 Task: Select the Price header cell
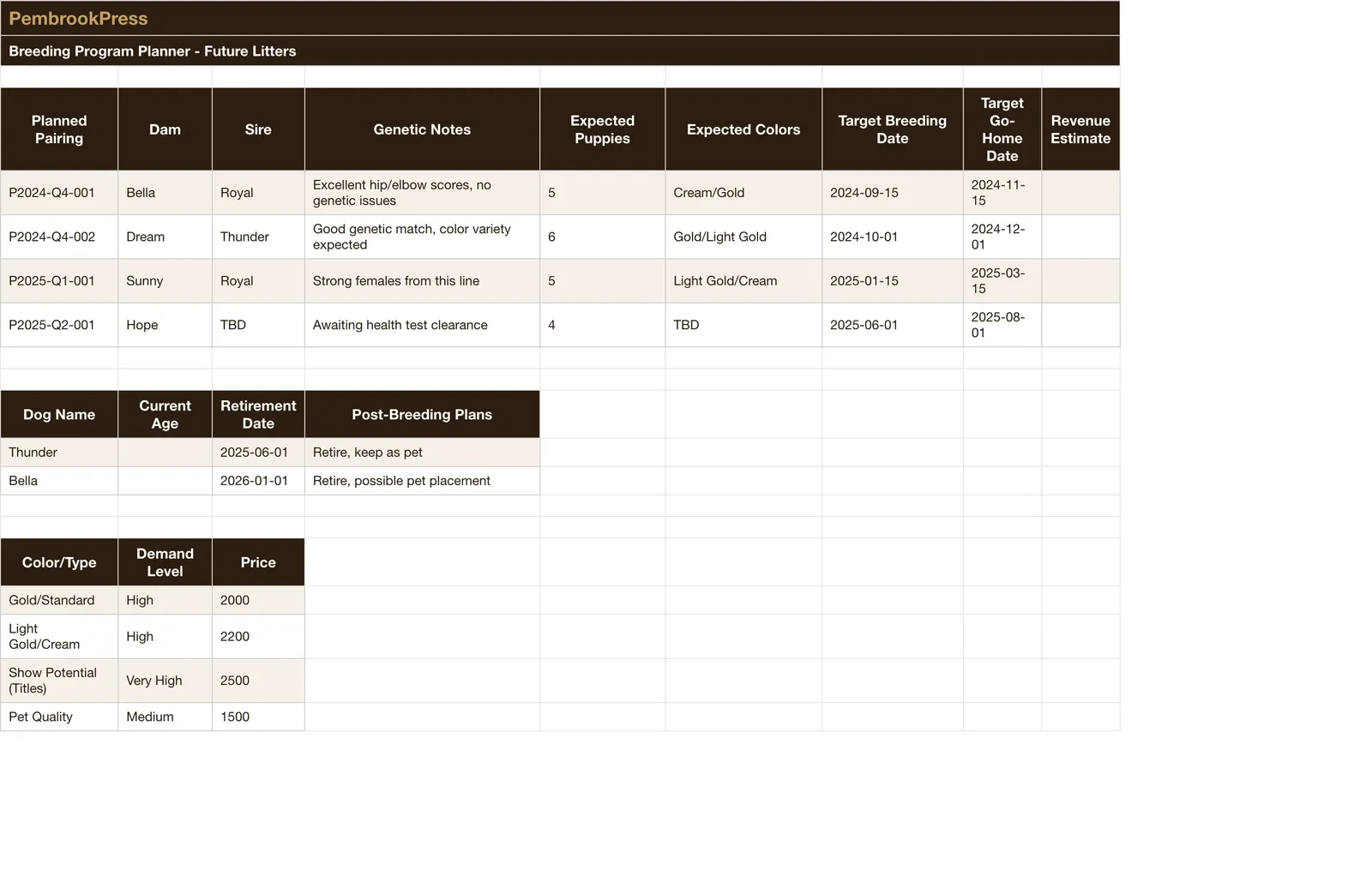pyautogui.click(x=258, y=562)
